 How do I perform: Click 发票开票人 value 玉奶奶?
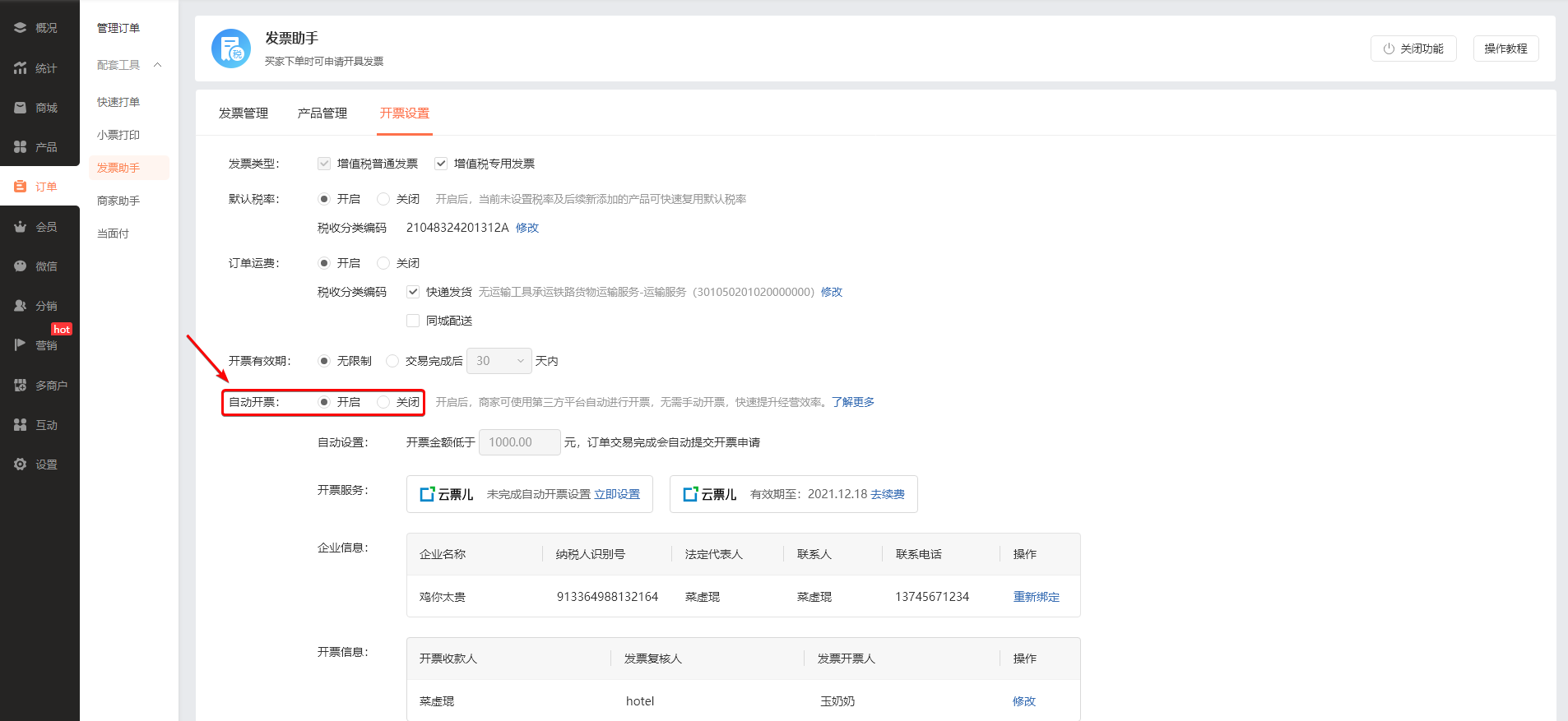(x=837, y=701)
